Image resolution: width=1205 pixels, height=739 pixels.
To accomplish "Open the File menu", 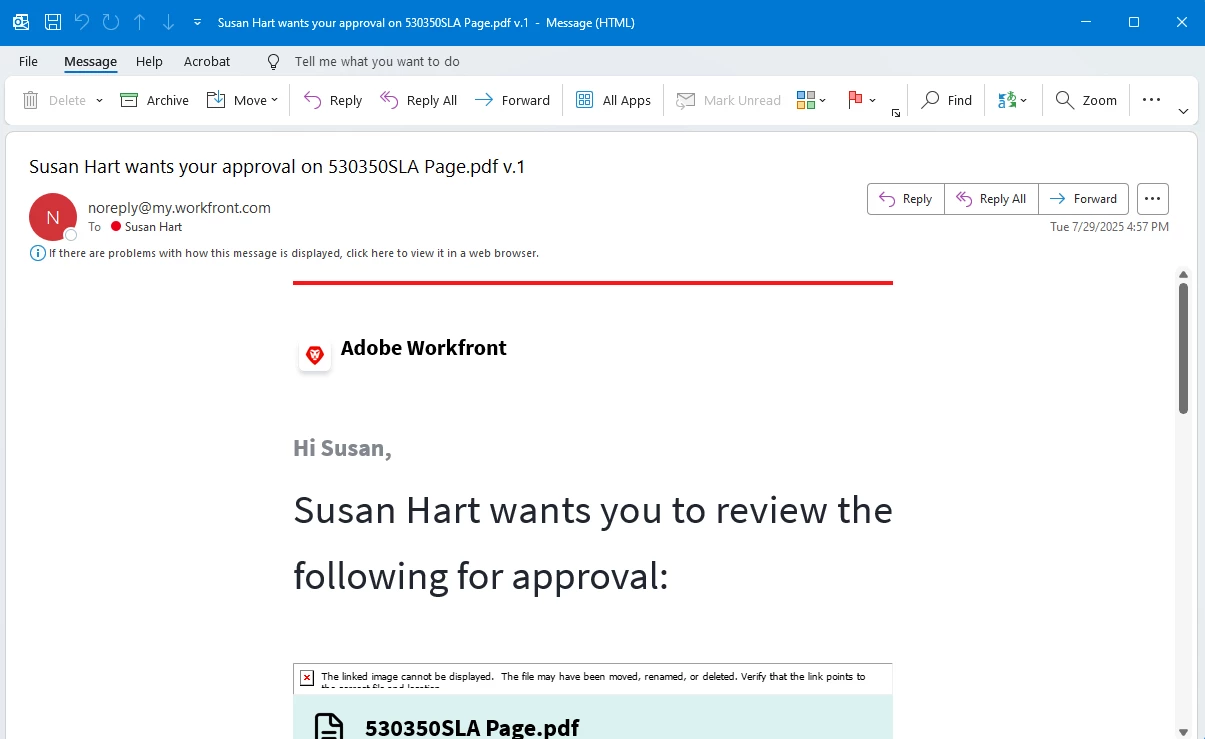I will pos(28,61).
